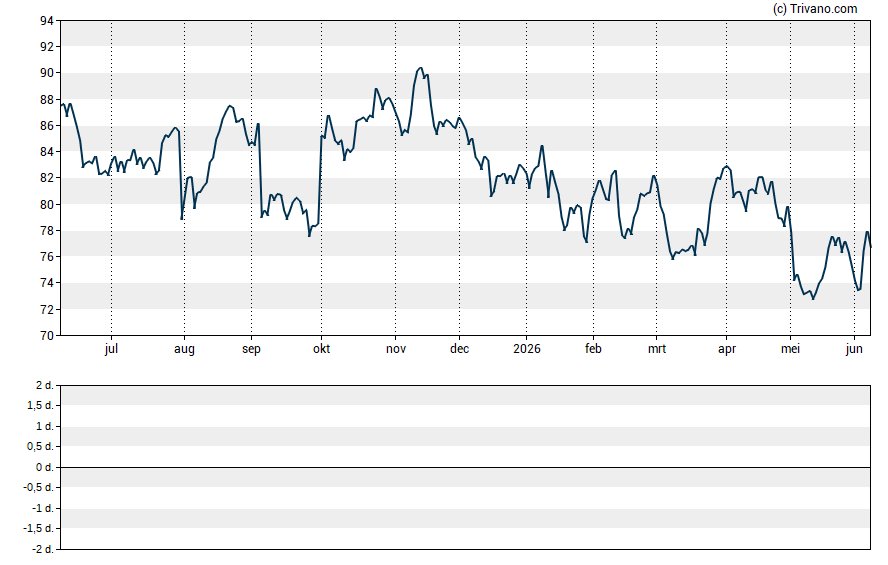Screen dimensions: 888x565
Task: Click the 92 price axis value
Action: pos(47,46)
